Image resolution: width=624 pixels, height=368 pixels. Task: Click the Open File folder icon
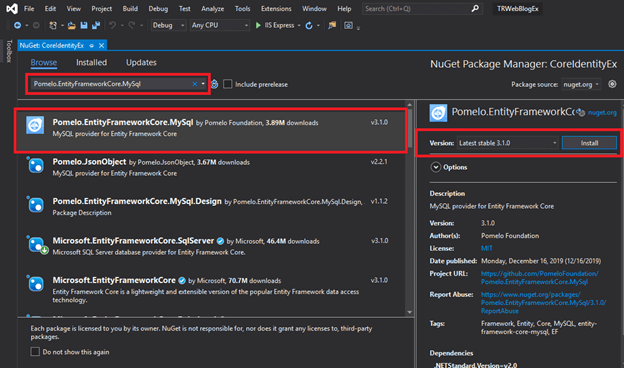point(72,25)
